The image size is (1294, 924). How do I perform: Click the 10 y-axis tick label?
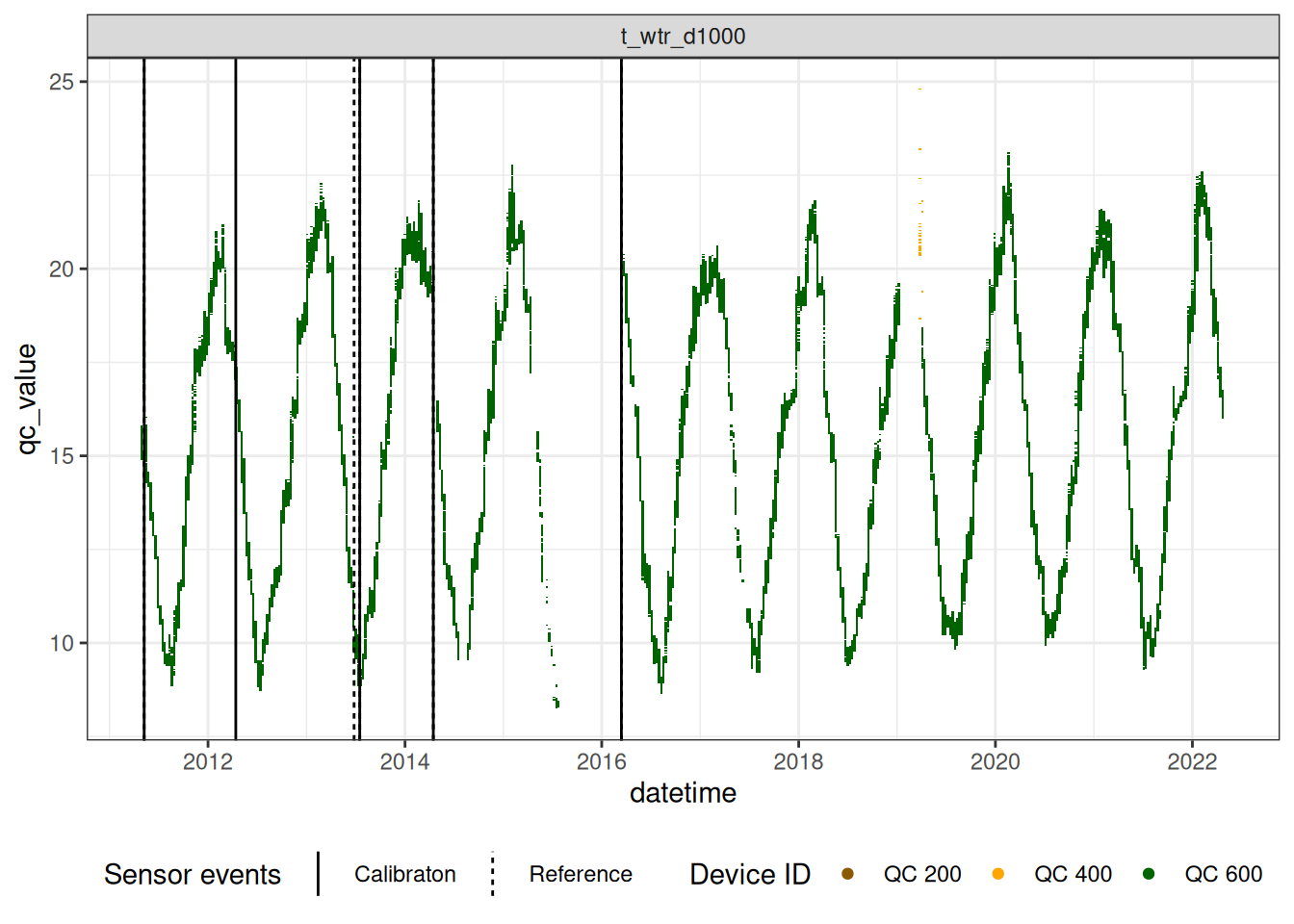pos(62,643)
